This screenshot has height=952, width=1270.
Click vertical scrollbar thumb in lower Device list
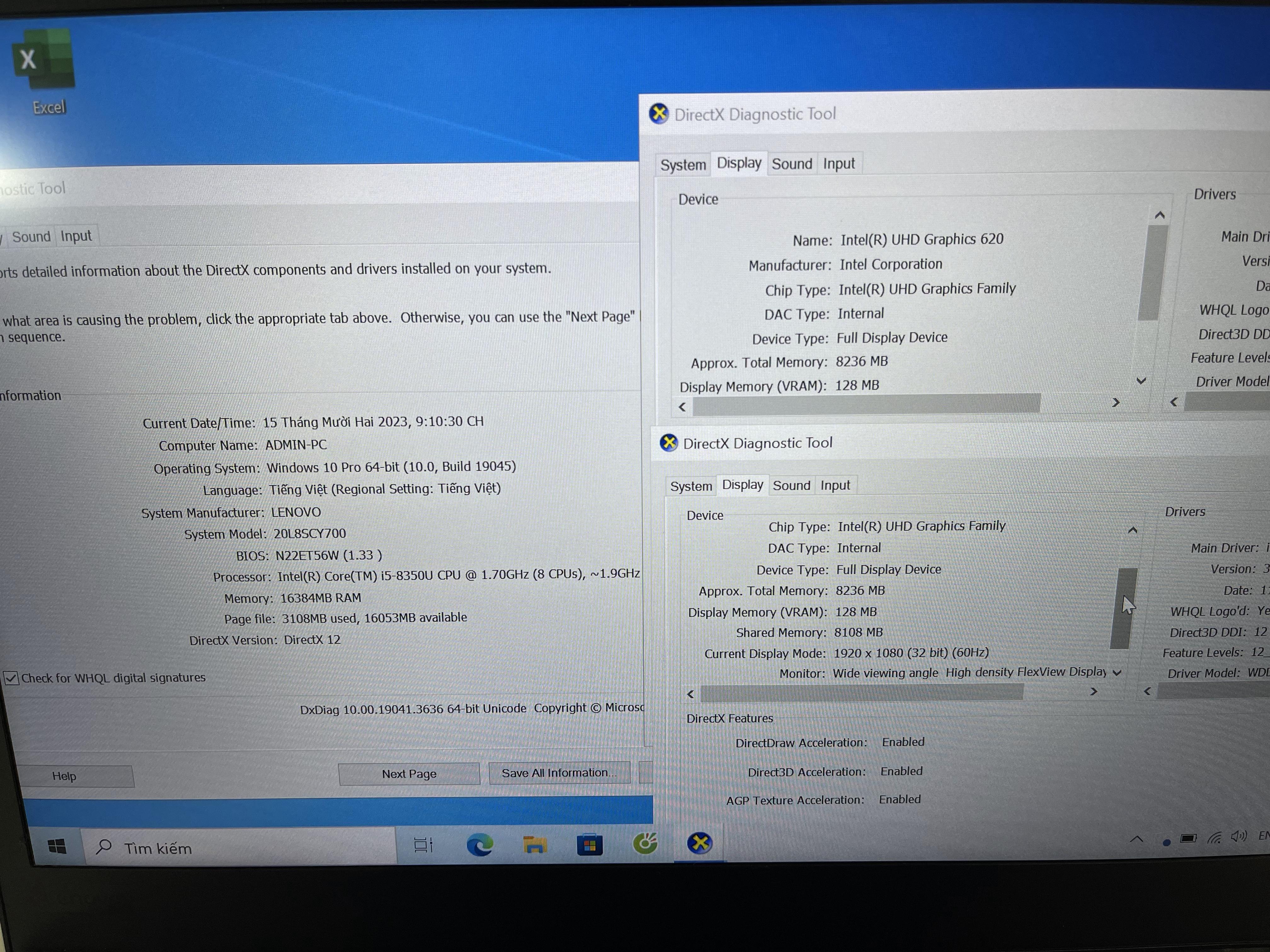coord(1124,608)
